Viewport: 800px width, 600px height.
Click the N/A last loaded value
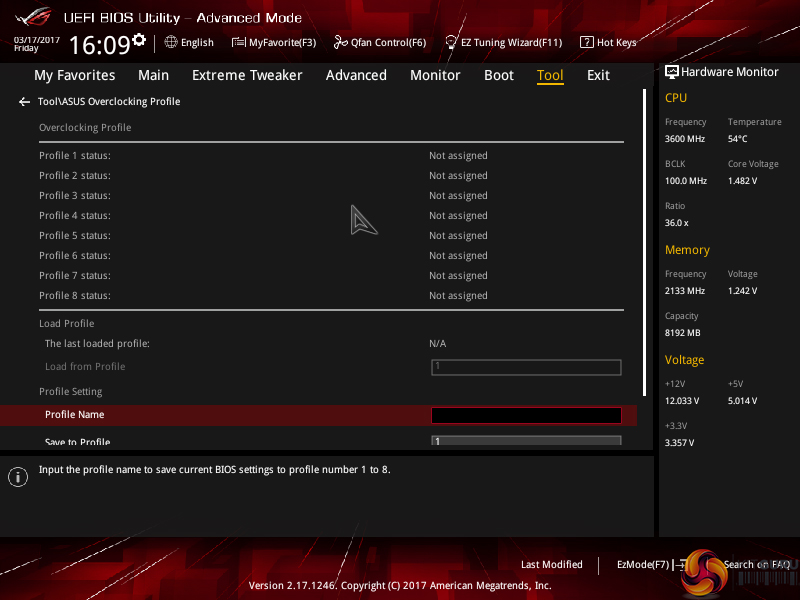(x=437, y=344)
